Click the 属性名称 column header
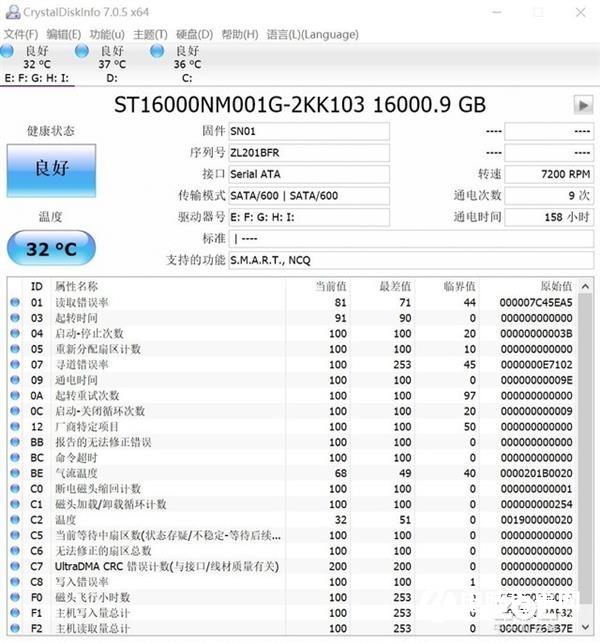This screenshot has width=600, height=643. [168, 286]
